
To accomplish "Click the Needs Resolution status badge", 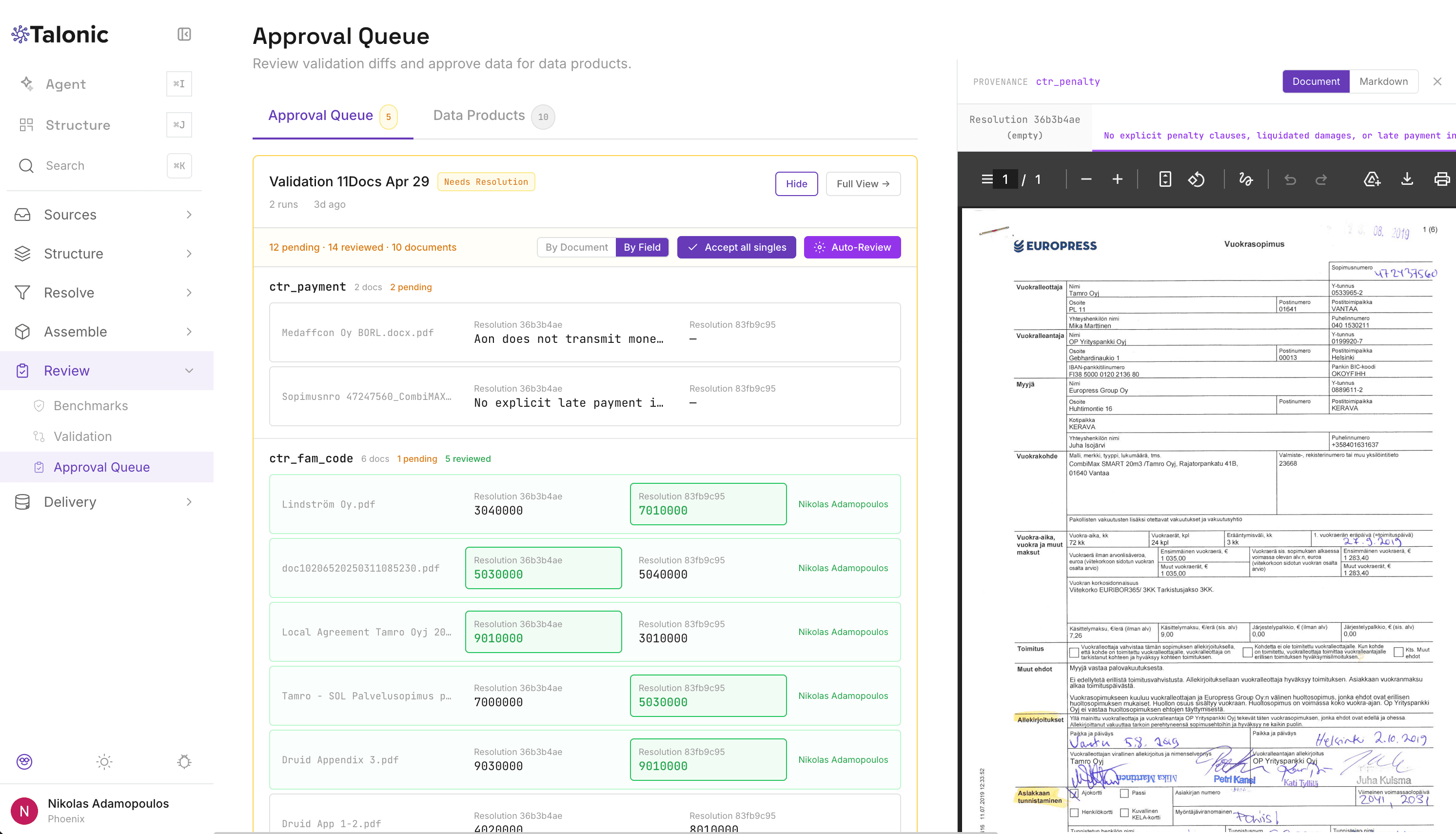I will (486, 181).
